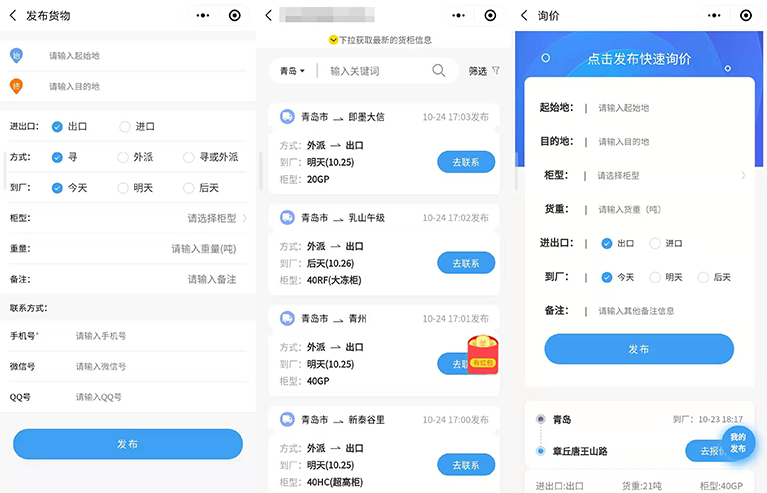Expand 请选择柜型 in 发布货物 form

216,218
